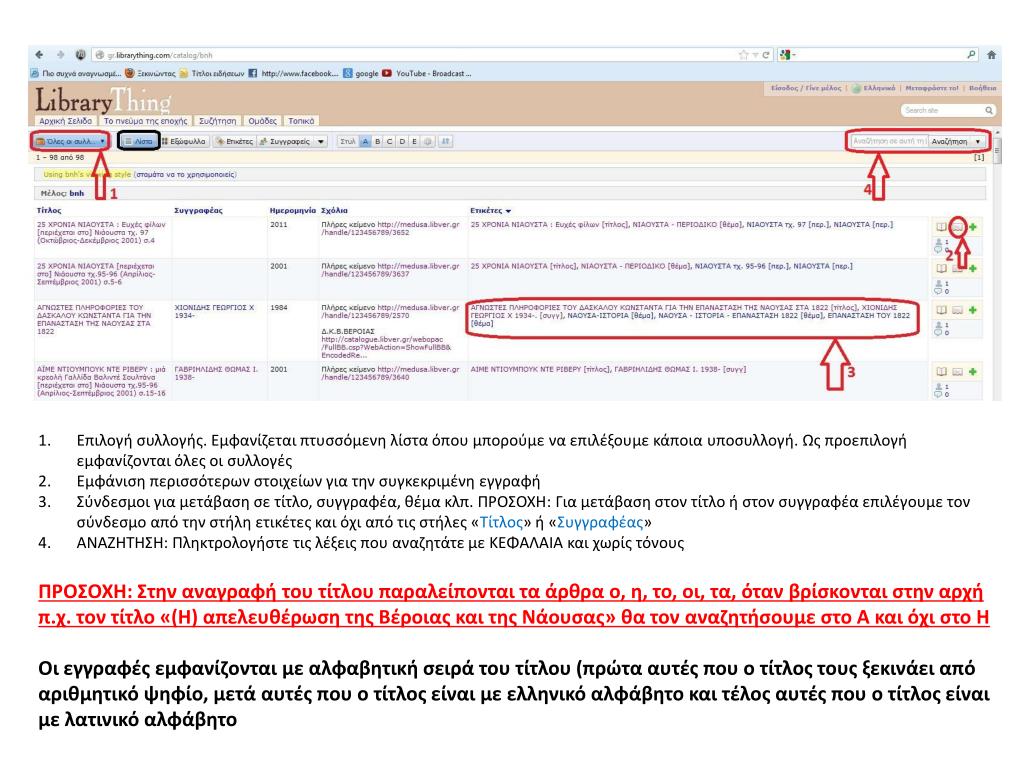Open the Google search engine selector
This screenshot has height=768, width=1024.
tap(787, 55)
